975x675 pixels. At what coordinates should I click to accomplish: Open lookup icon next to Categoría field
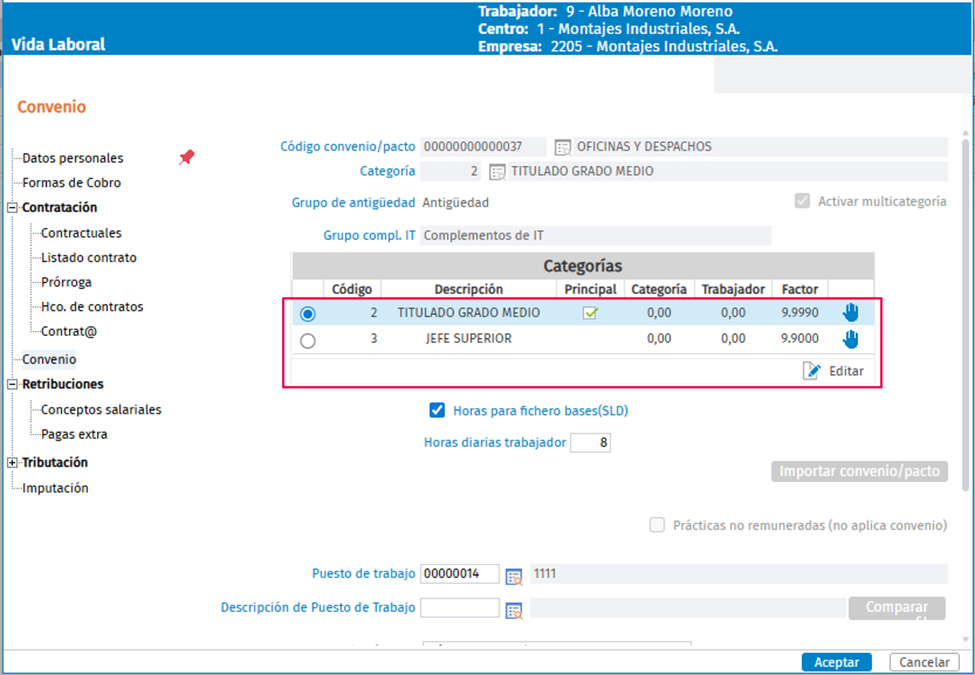pyautogui.click(x=497, y=172)
